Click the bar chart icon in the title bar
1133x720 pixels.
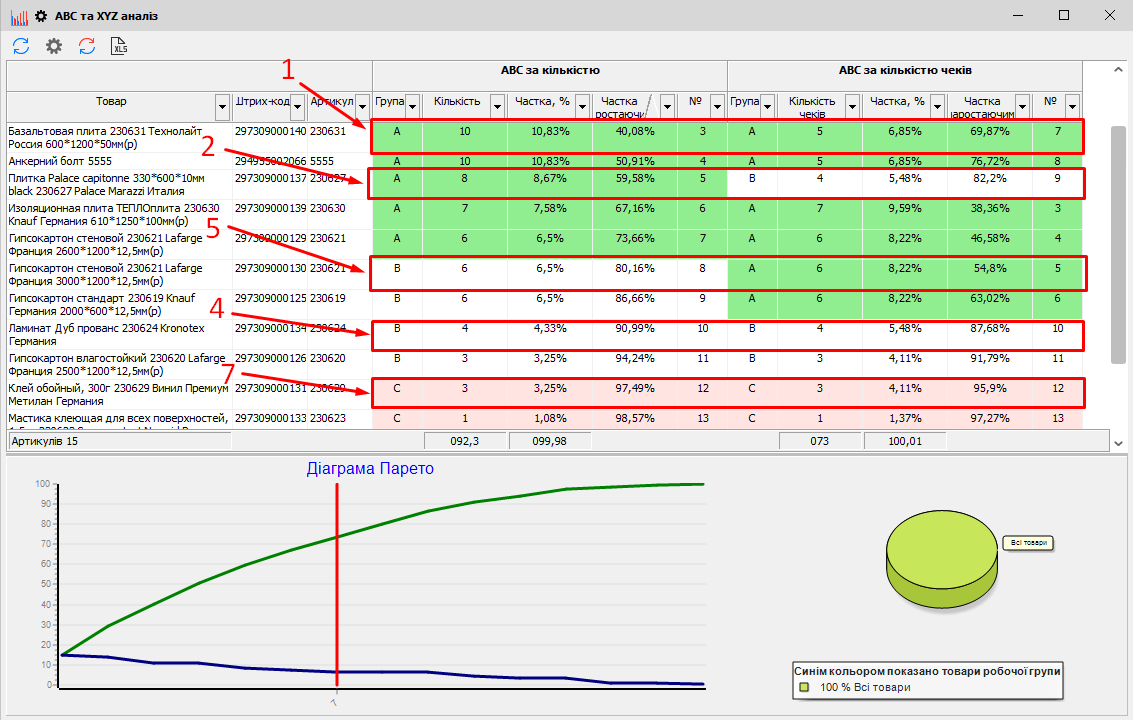pos(18,16)
